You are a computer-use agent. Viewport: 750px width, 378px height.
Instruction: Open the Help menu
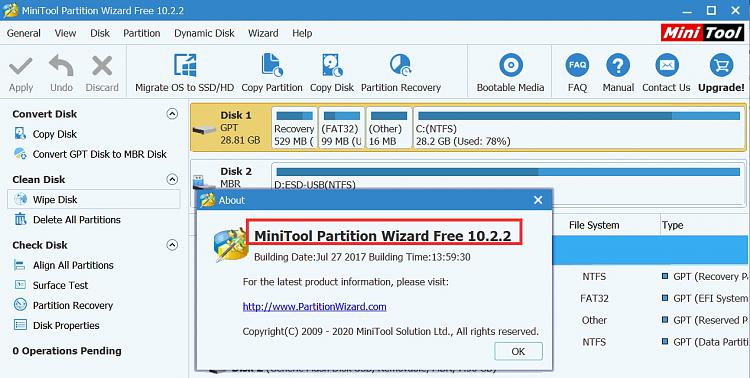(x=302, y=33)
